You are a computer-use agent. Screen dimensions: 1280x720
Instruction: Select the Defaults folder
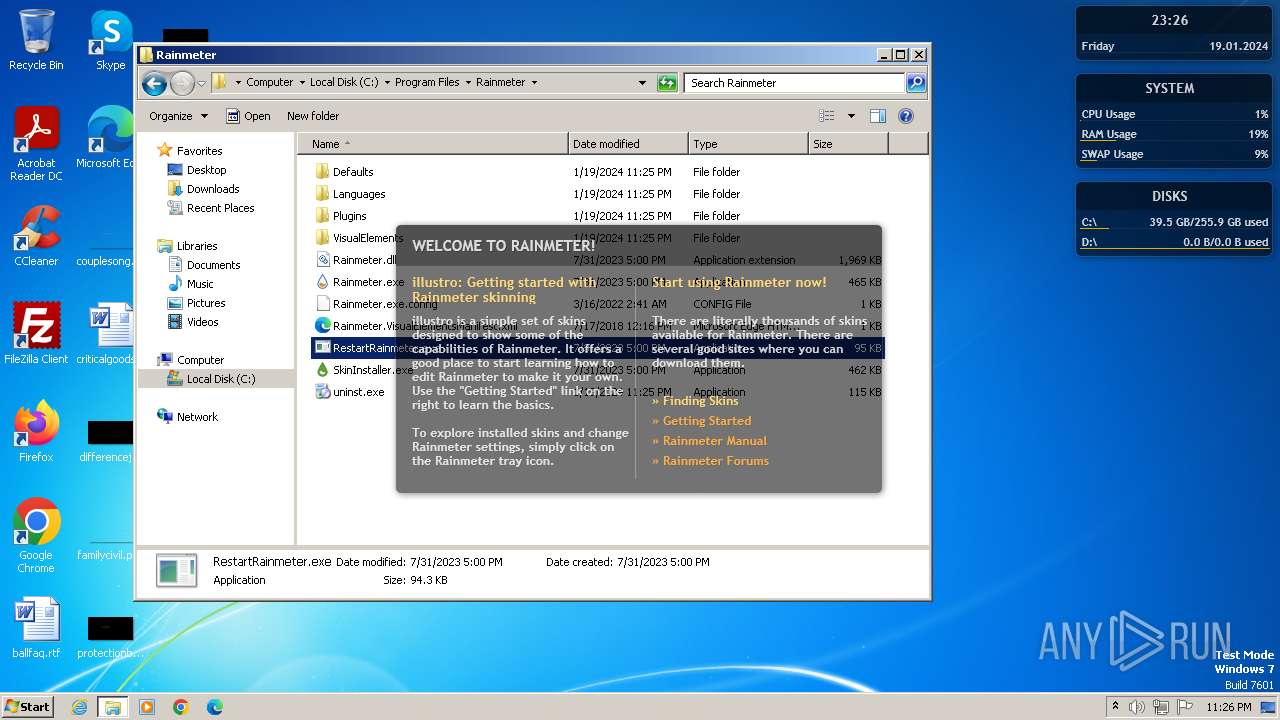point(353,172)
